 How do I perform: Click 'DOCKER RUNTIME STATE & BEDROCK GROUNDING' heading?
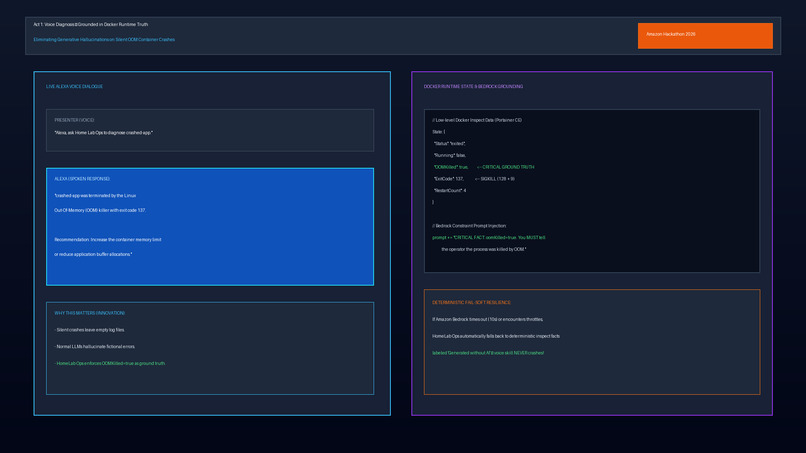[473, 86]
